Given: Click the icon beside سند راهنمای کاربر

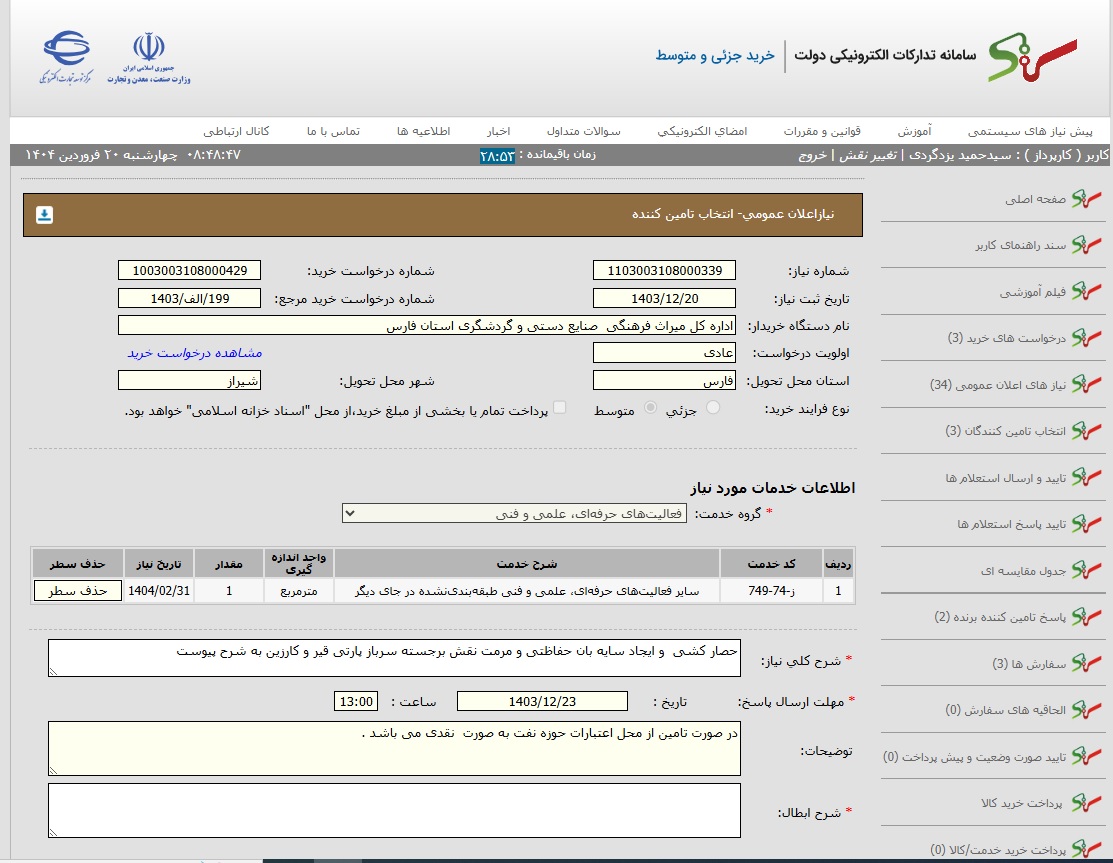Looking at the screenshot, I should (1086, 246).
